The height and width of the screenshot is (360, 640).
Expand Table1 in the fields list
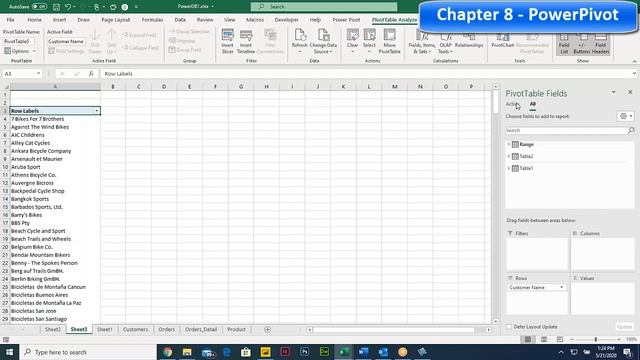[509, 168]
